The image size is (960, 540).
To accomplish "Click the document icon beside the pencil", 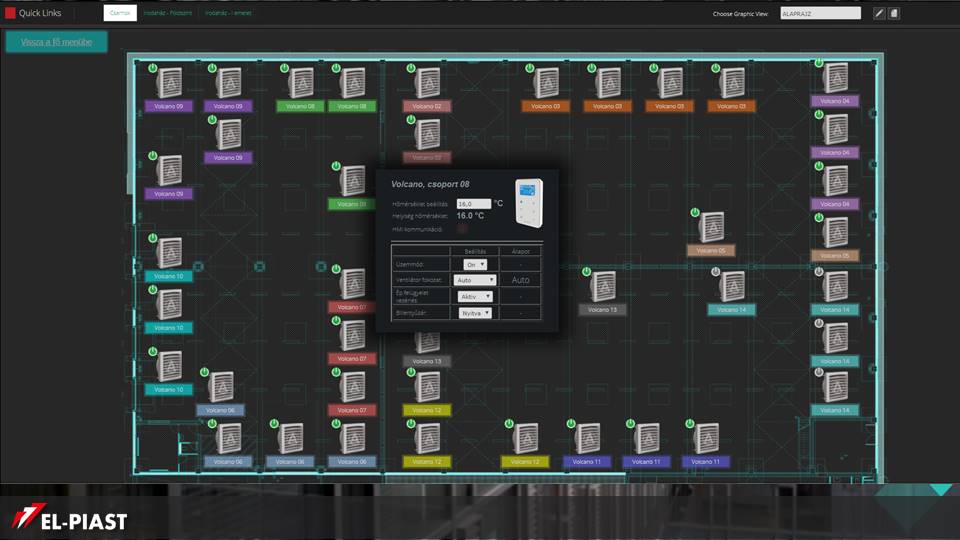I will click(894, 13).
